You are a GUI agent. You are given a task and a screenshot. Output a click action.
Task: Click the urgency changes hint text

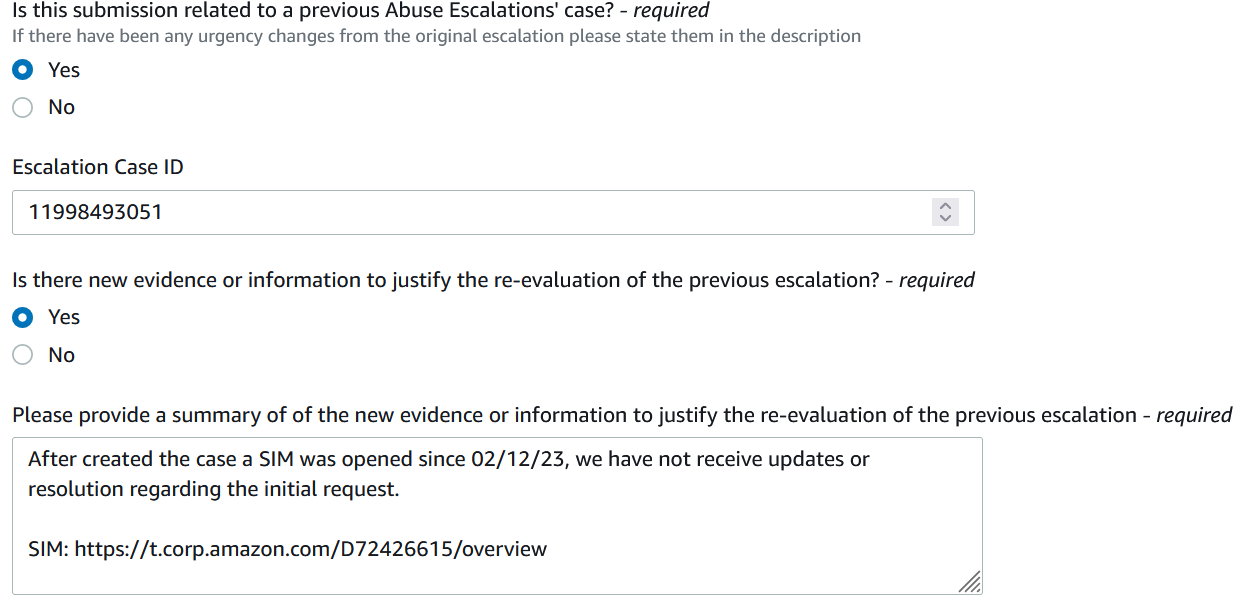tap(436, 36)
